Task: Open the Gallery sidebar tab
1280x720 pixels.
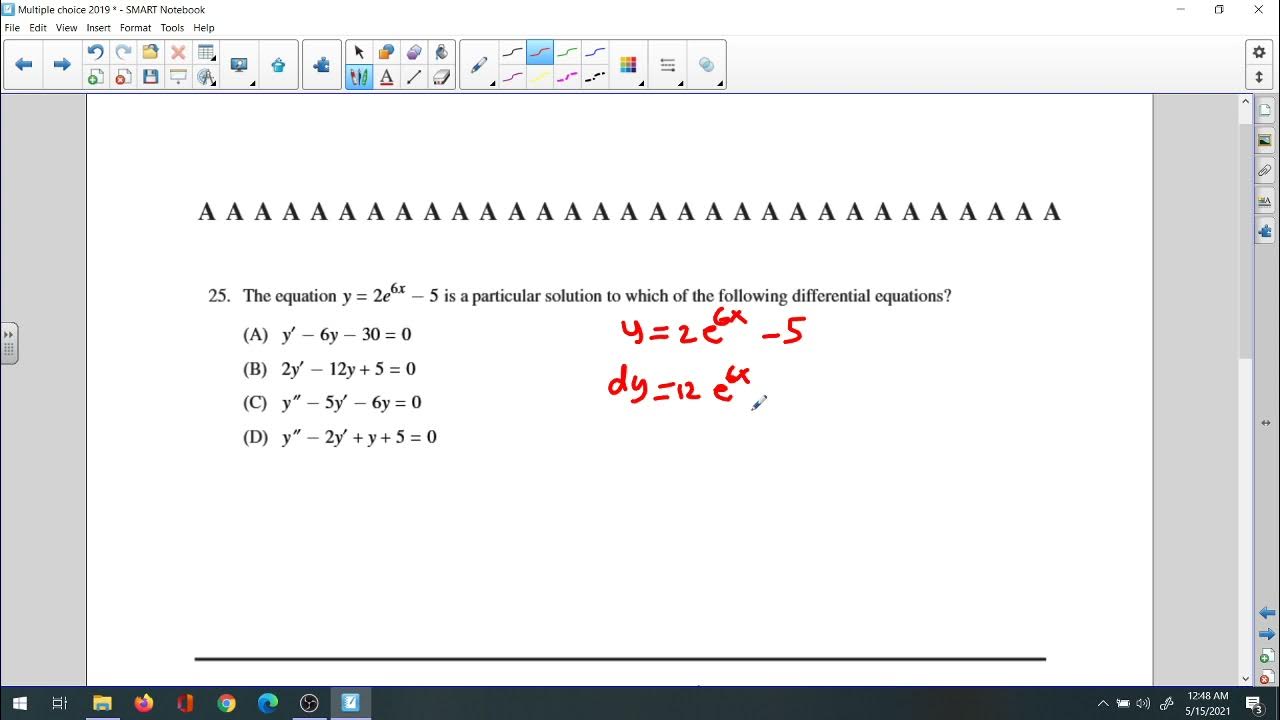Action: 1265,140
